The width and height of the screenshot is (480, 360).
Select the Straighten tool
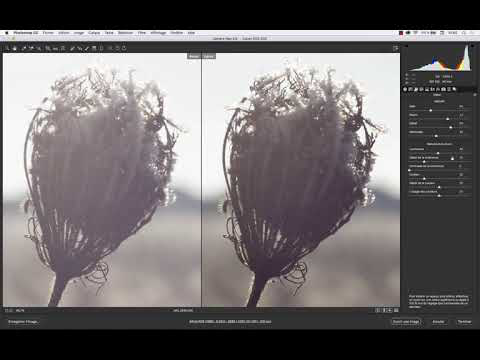pos(55,48)
